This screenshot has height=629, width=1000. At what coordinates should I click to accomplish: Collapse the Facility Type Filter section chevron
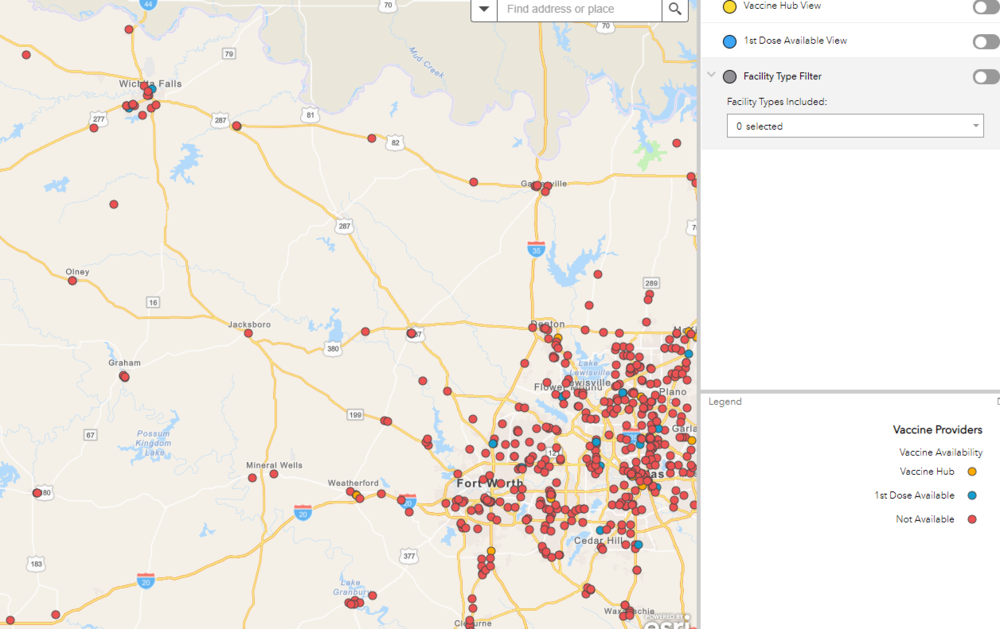711,76
